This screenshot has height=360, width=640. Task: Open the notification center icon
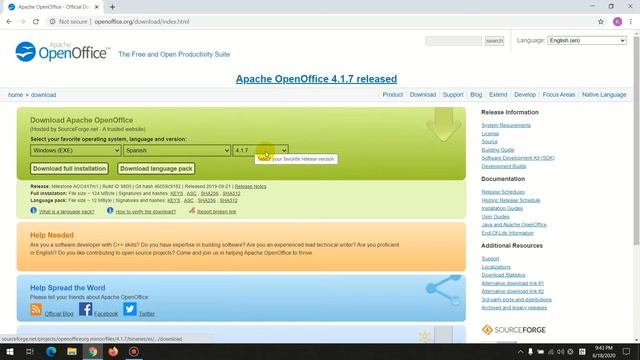(x=626, y=351)
